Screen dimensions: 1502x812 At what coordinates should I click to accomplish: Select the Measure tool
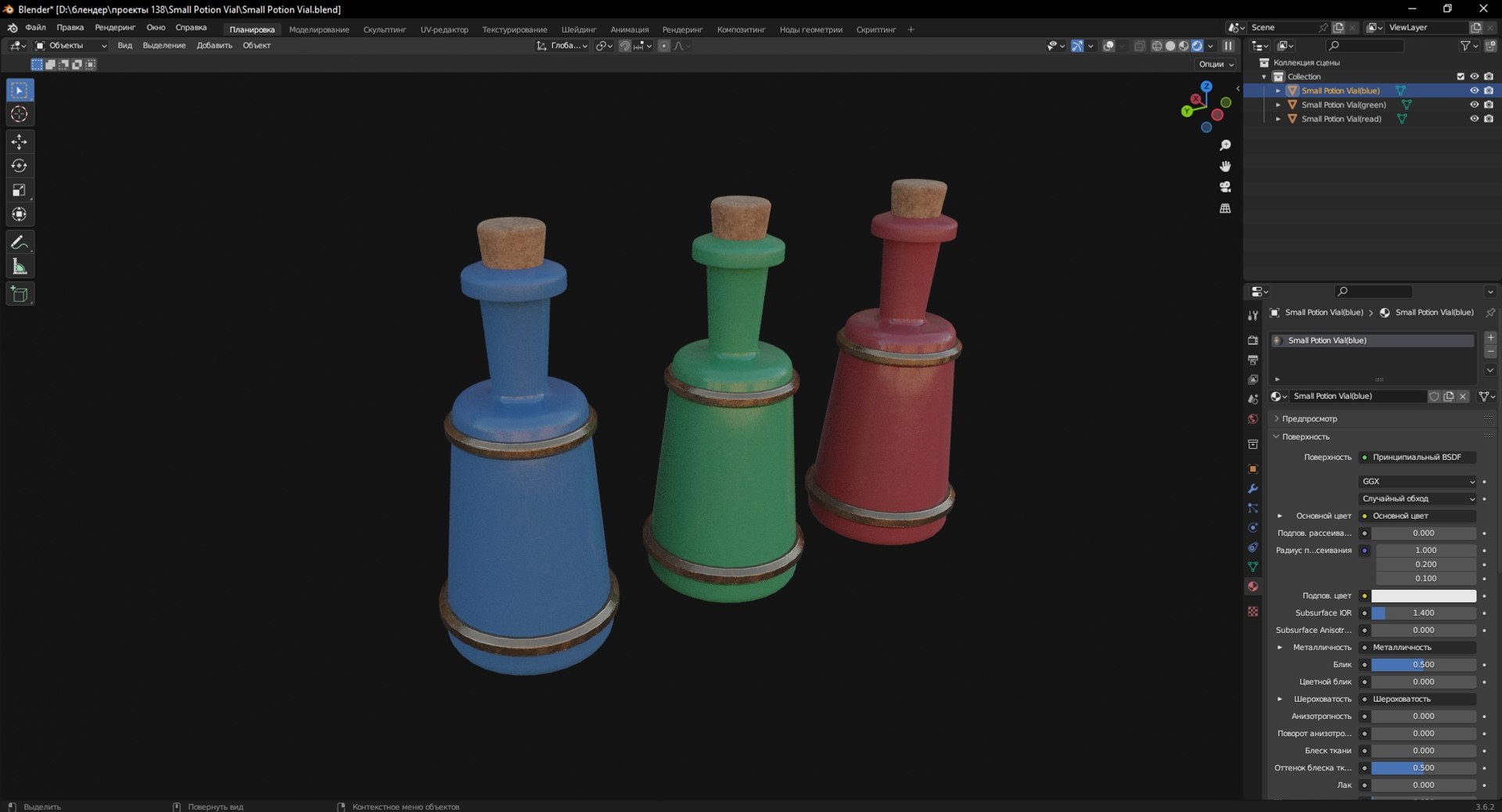tap(20, 267)
